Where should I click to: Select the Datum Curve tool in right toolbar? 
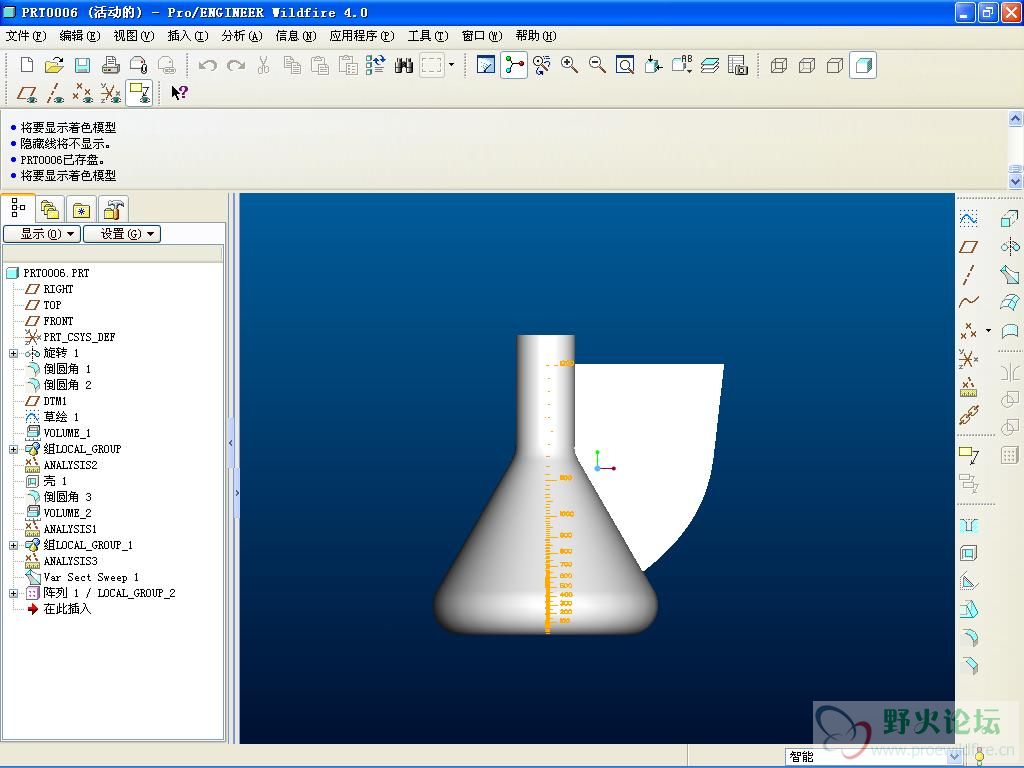click(x=968, y=302)
